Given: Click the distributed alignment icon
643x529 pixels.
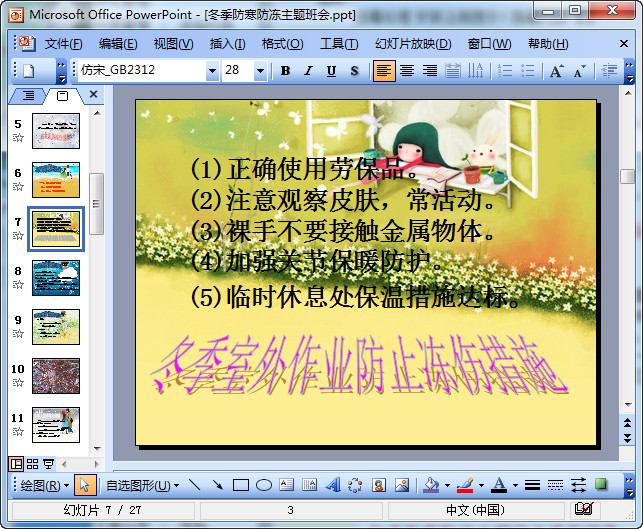Looking at the screenshot, I should pyautogui.click(x=453, y=71).
